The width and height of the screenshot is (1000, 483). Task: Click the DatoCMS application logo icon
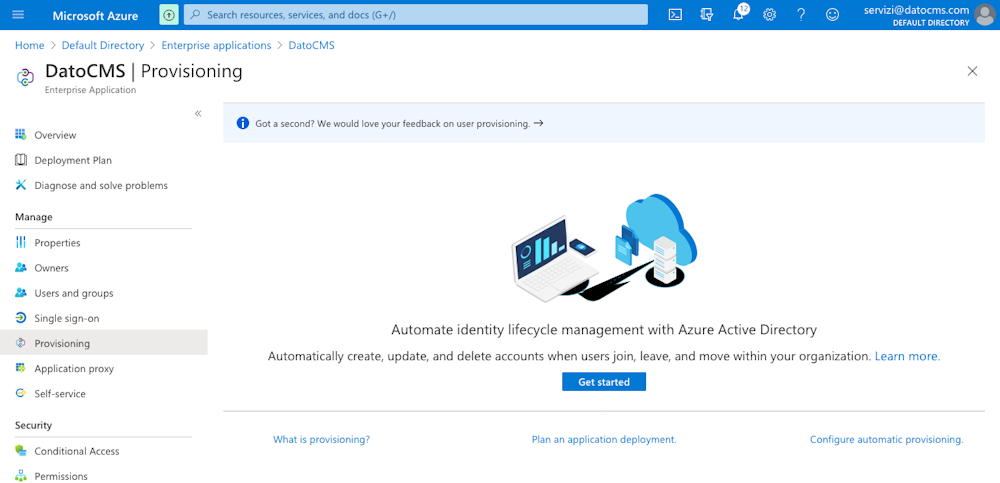click(x=24, y=78)
